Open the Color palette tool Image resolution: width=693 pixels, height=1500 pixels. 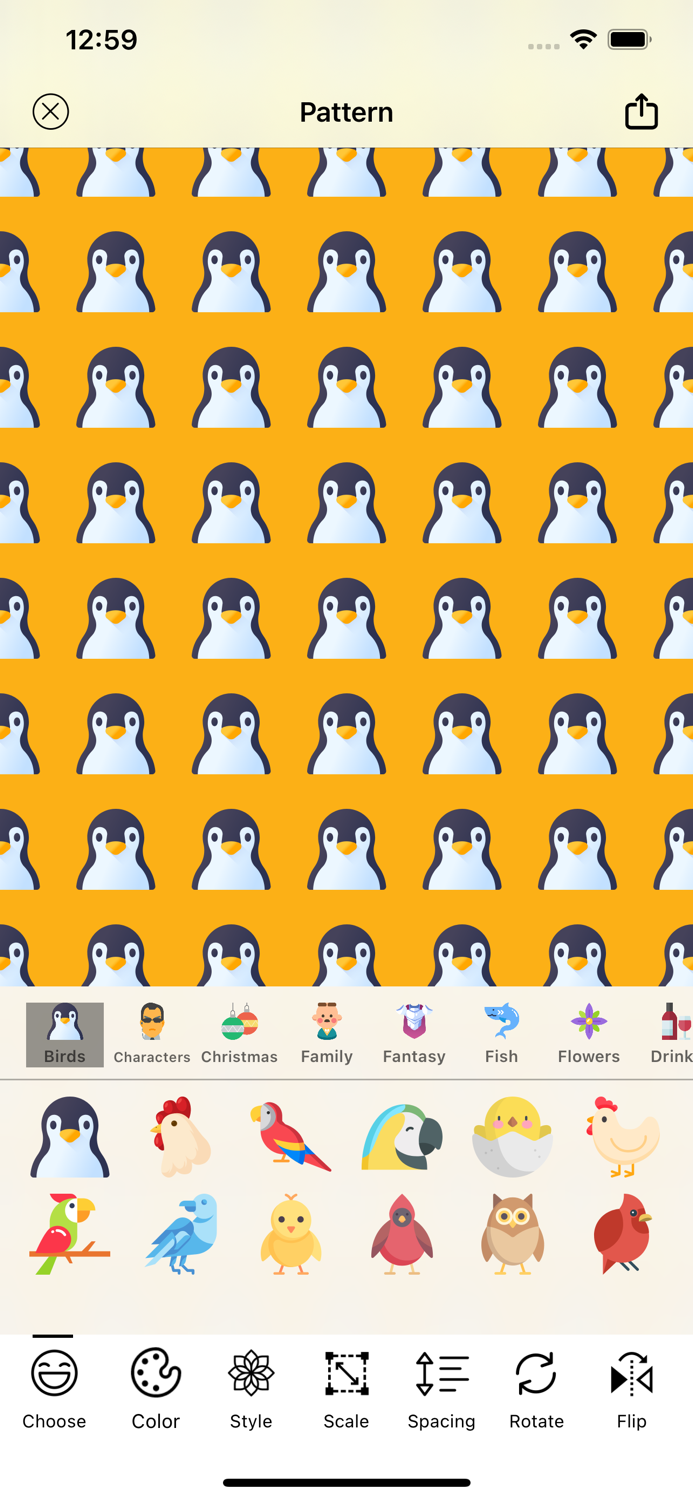tap(156, 1390)
